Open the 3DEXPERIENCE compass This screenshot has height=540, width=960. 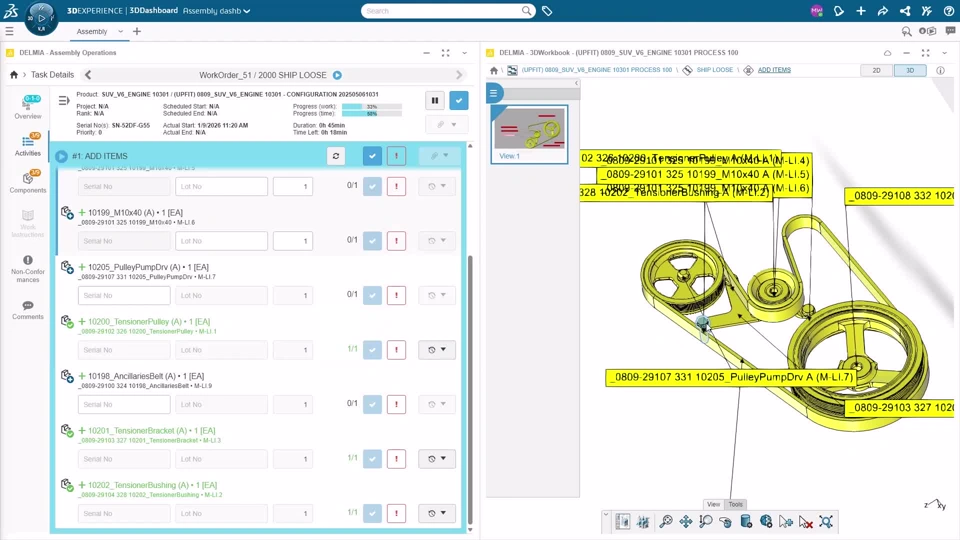click(x=42, y=18)
